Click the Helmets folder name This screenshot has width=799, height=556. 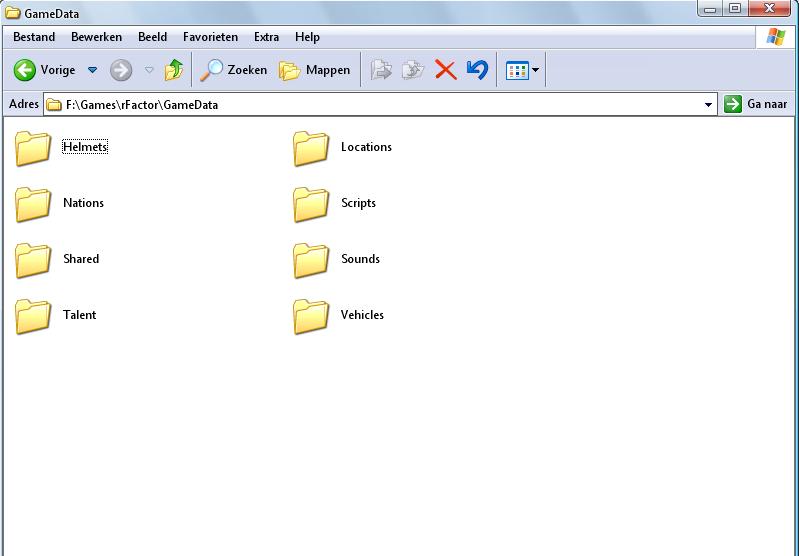85,147
